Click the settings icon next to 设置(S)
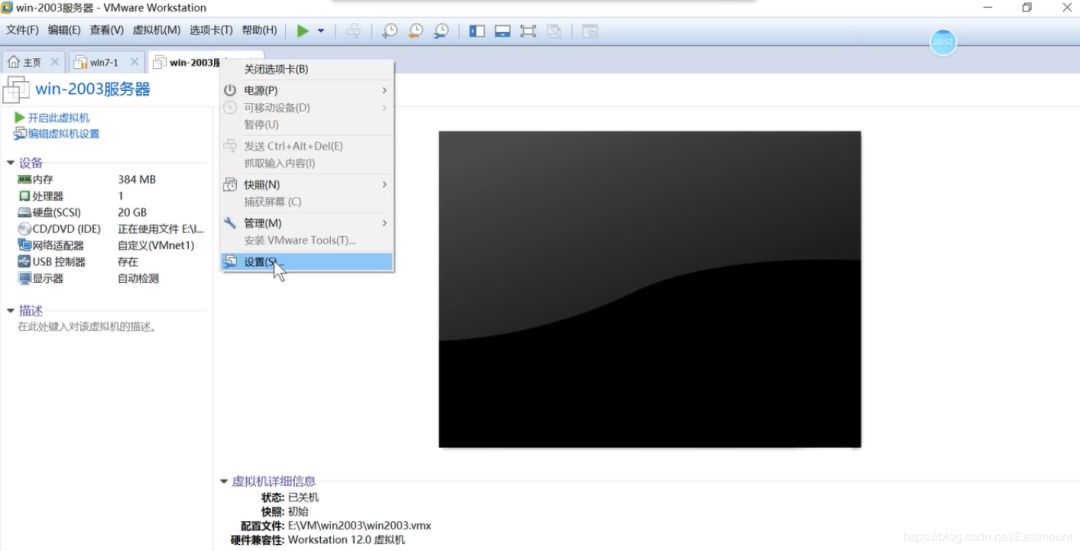This screenshot has width=1080, height=551. [230, 262]
